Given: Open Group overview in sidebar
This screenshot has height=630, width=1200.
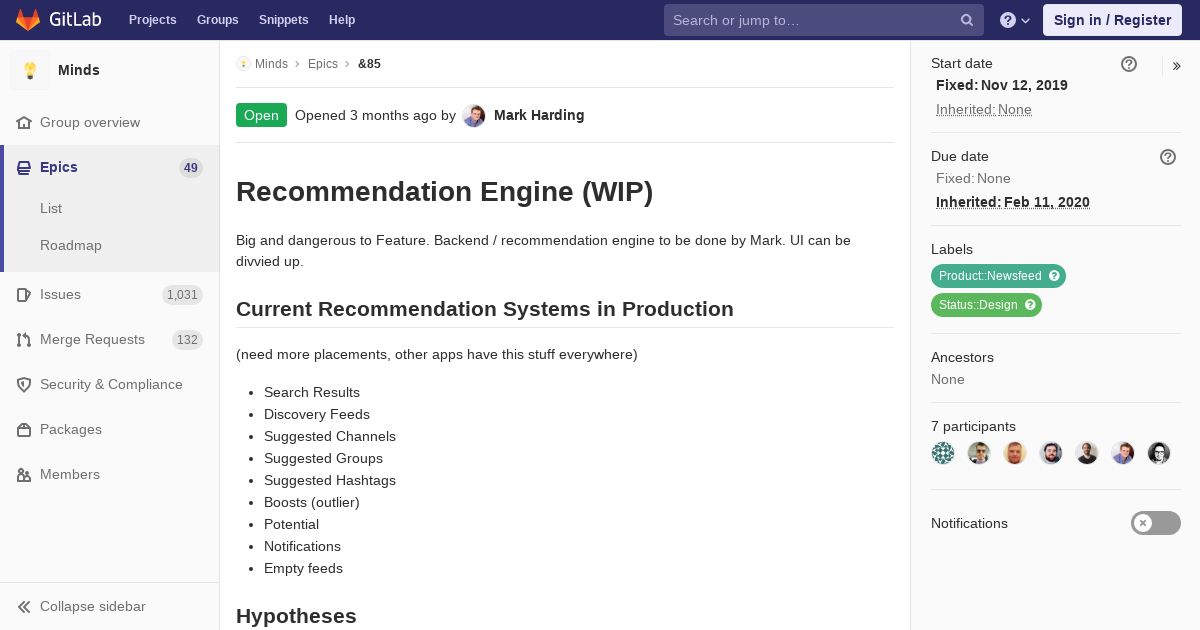Looking at the screenshot, I should [90, 122].
